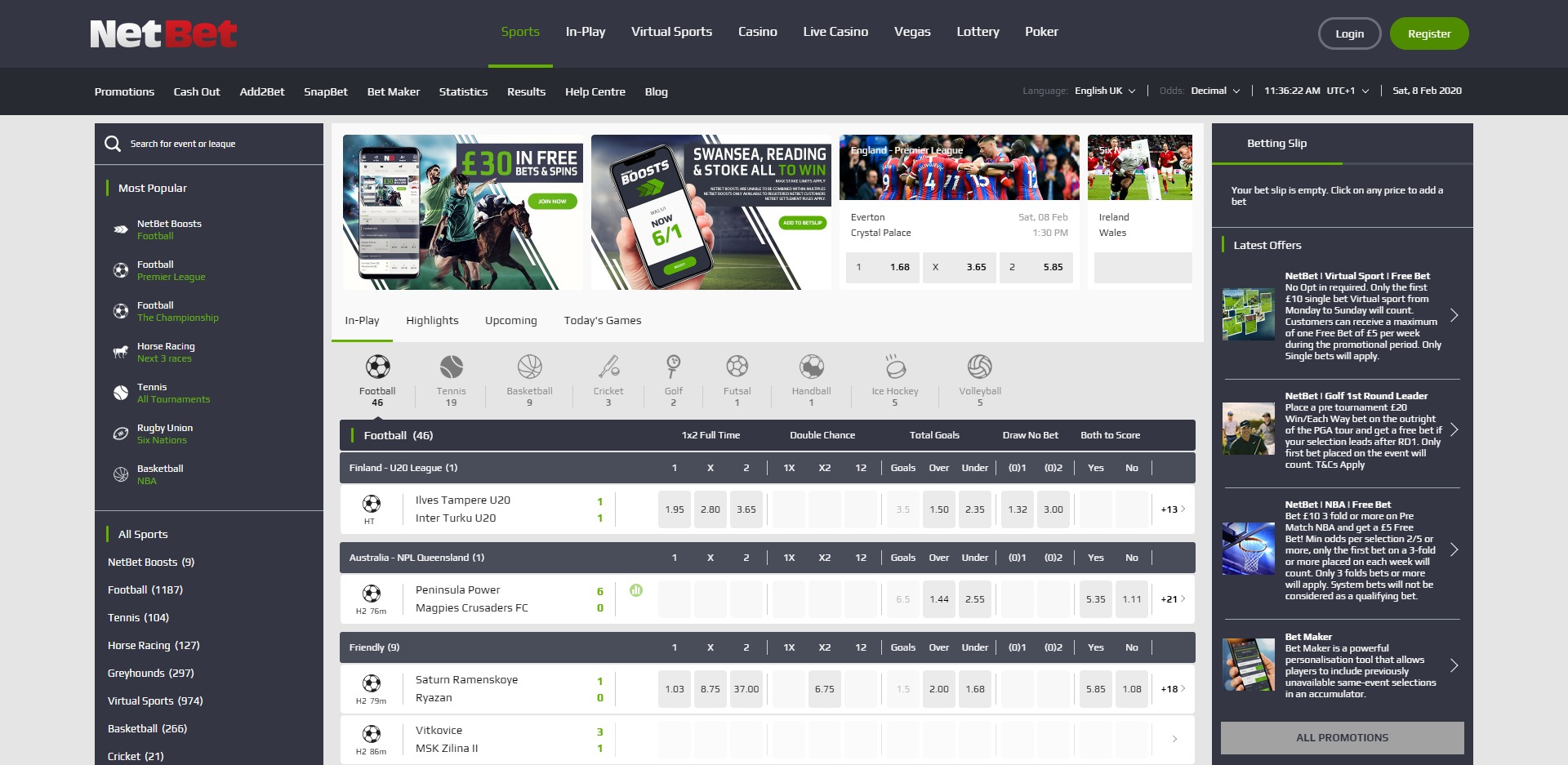
Task: Switch to Today's Games tab
Action: click(603, 320)
